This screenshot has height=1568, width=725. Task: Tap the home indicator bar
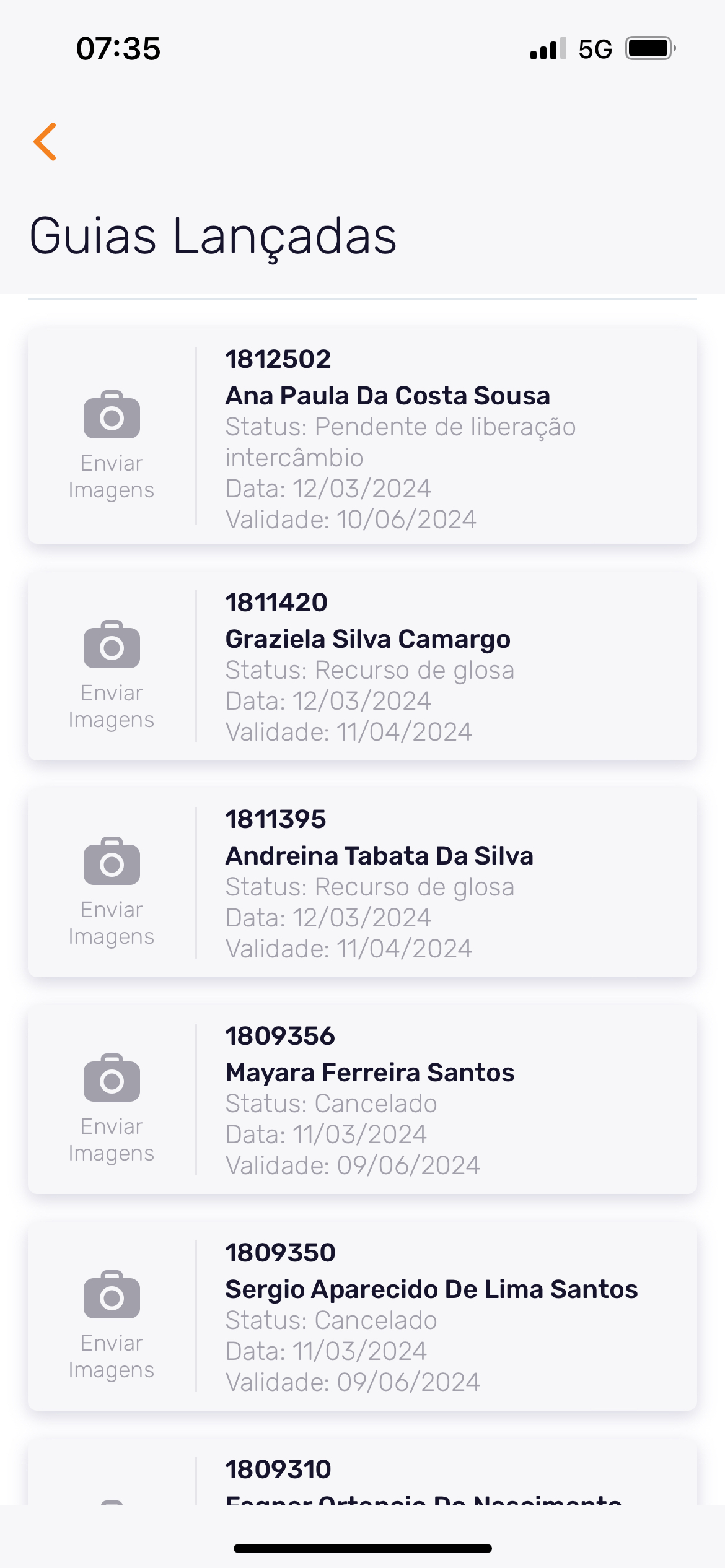click(362, 1548)
